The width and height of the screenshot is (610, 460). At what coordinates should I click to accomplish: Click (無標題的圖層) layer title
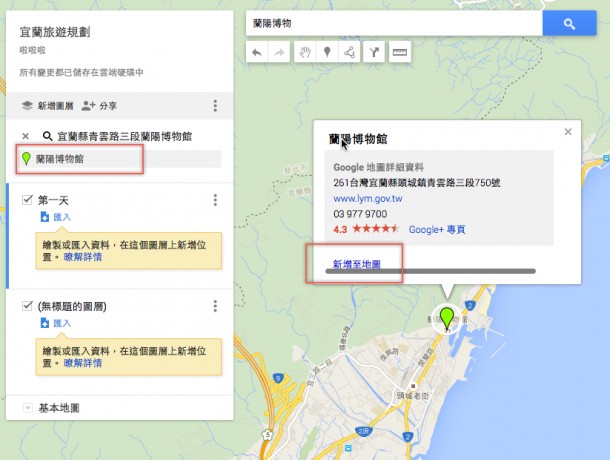tap(72, 306)
